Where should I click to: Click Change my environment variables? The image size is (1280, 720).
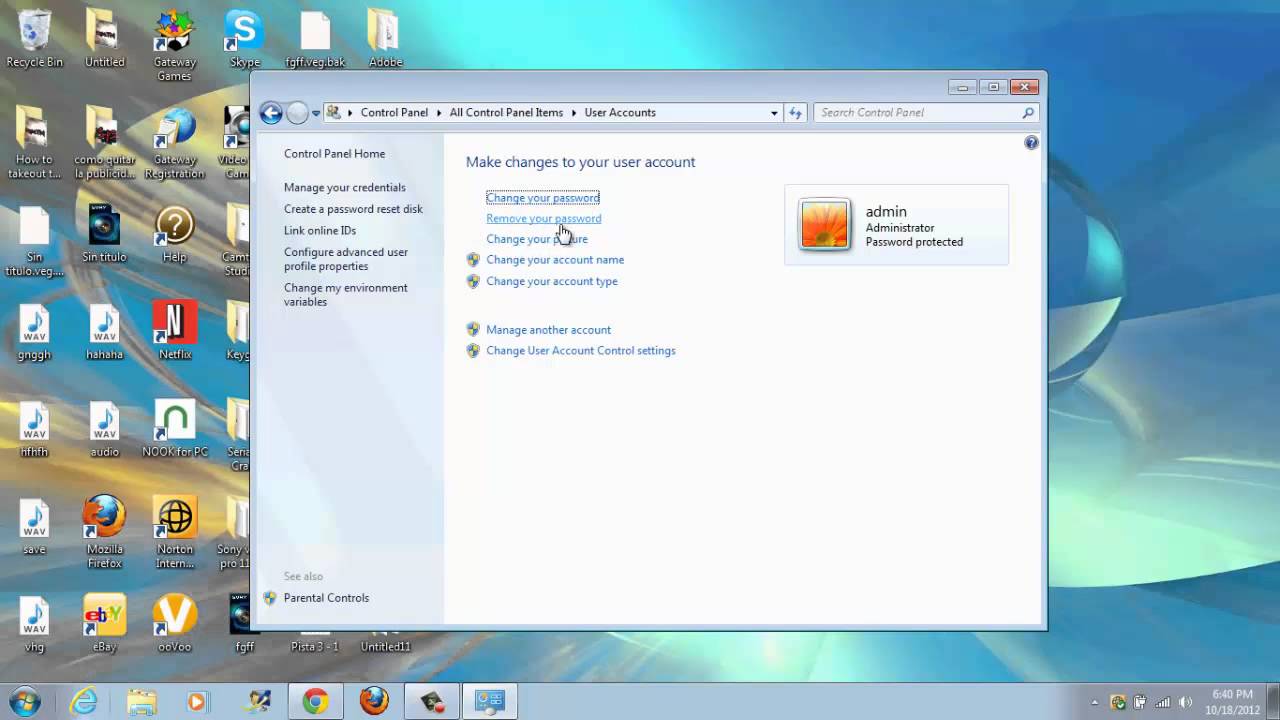point(346,295)
